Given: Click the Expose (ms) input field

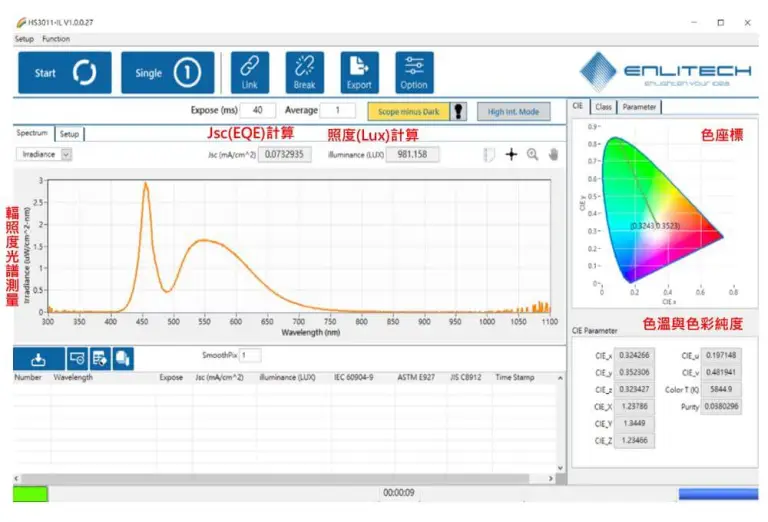Looking at the screenshot, I should 258,110.
